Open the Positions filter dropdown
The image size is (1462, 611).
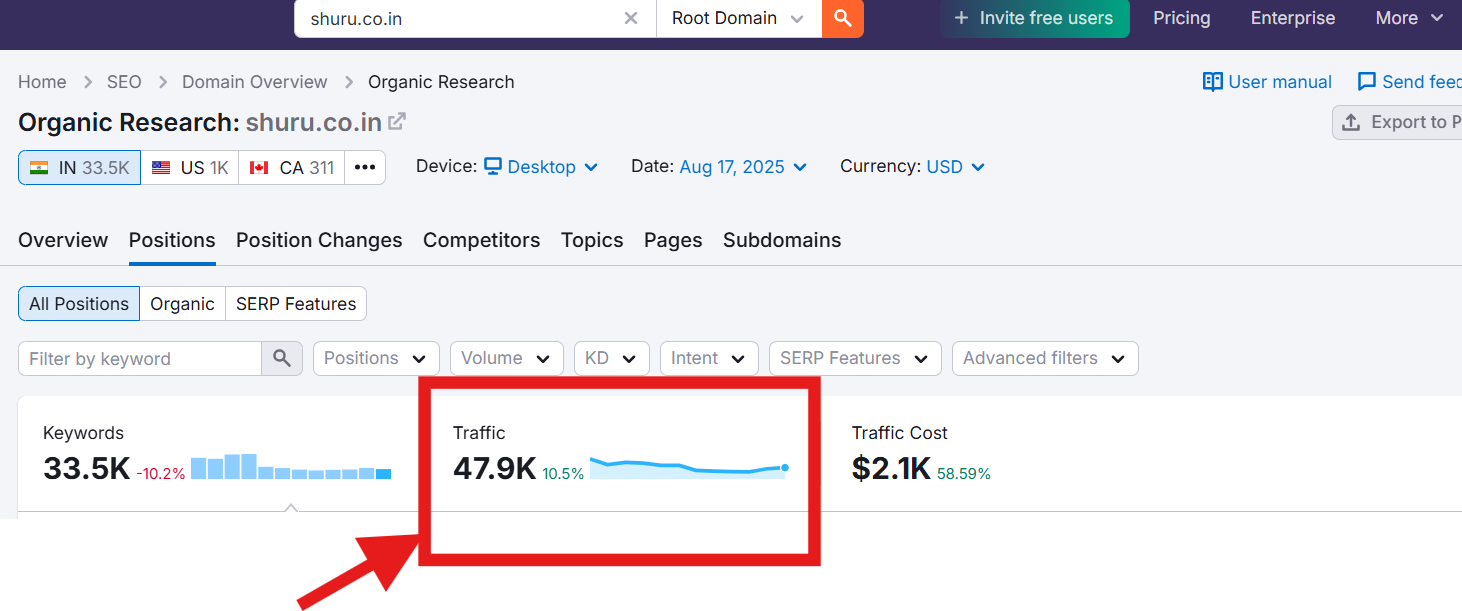(x=376, y=358)
